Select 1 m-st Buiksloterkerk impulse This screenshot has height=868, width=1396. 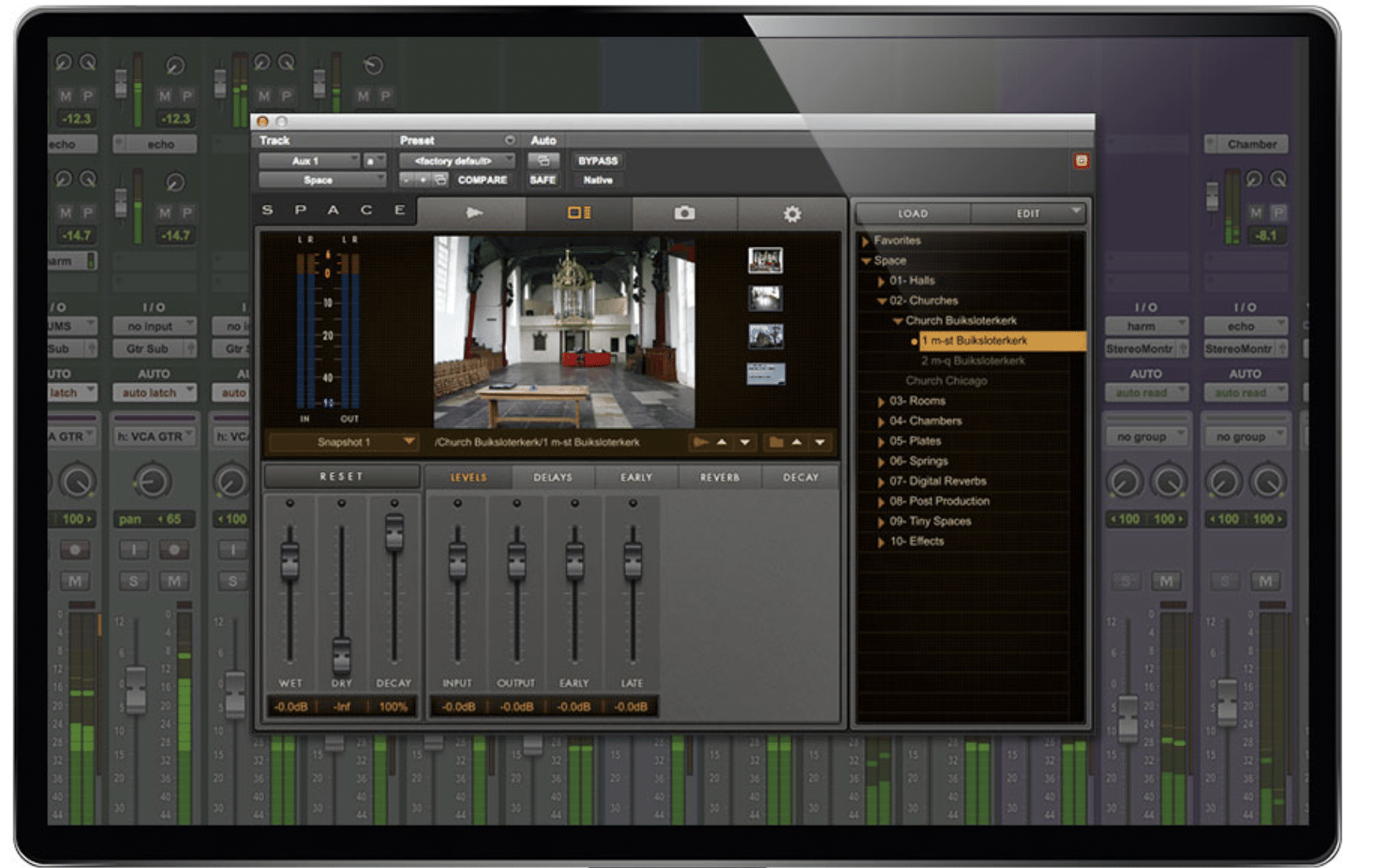[1002, 341]
